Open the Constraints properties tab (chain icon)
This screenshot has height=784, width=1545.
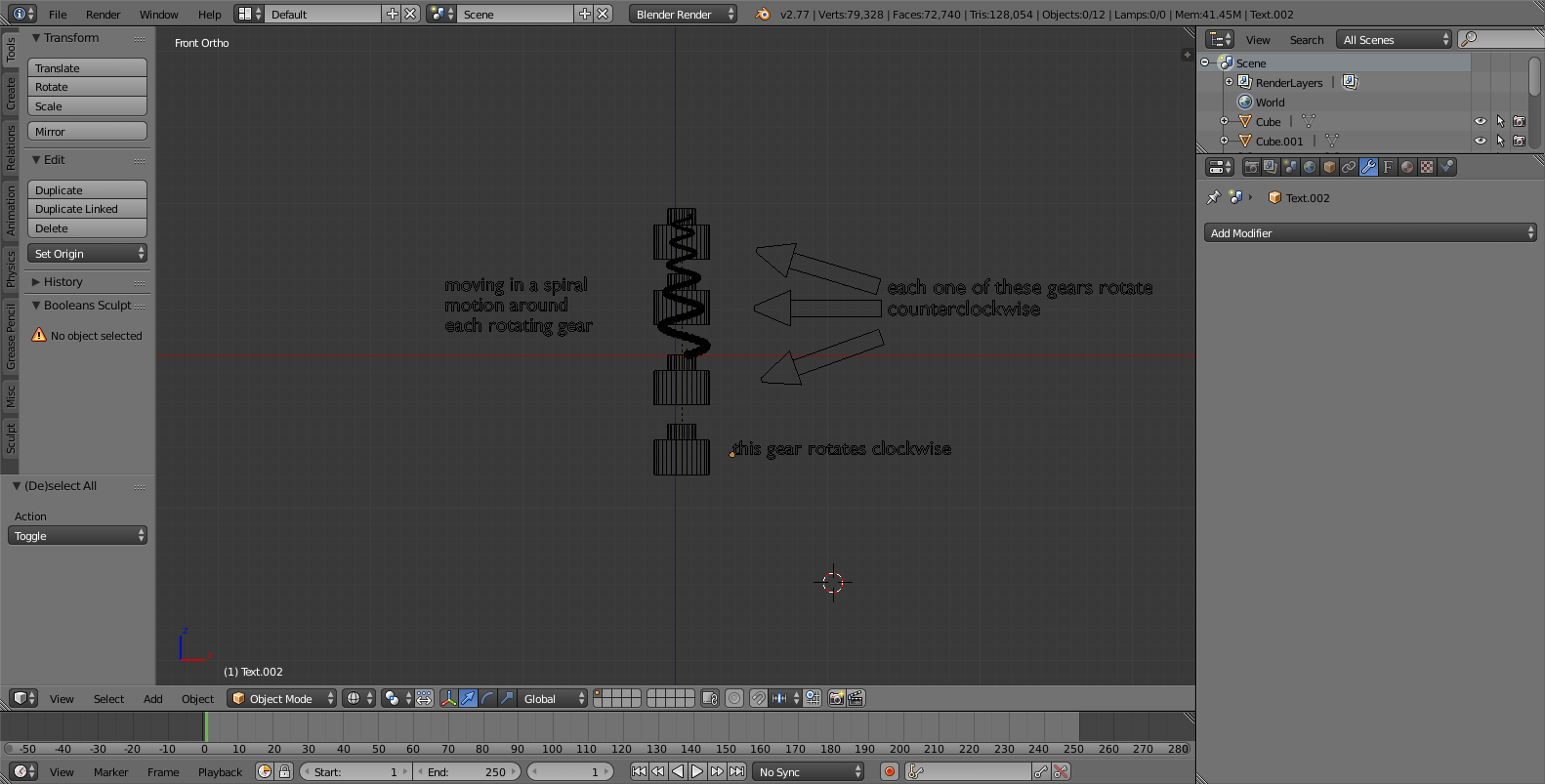pos(1349,167)
